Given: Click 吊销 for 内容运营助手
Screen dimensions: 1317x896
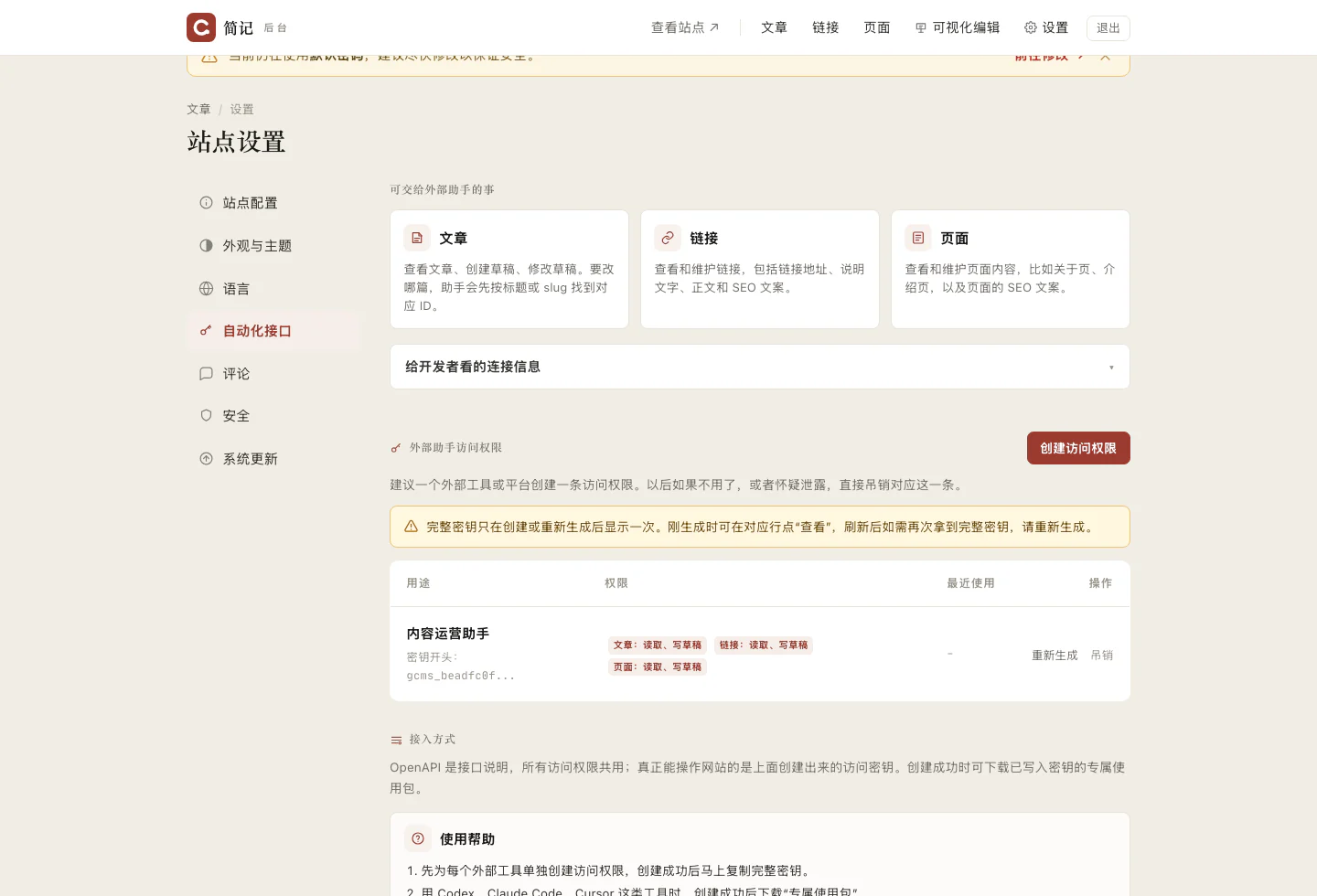Looking at the screenshot, I should coord(1102,656).
